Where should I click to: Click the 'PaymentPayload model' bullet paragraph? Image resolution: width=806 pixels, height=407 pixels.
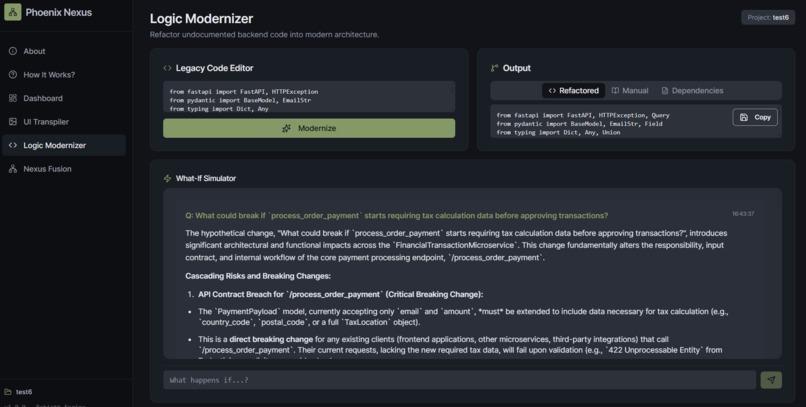pyautogui.click(x=463, y=317)
